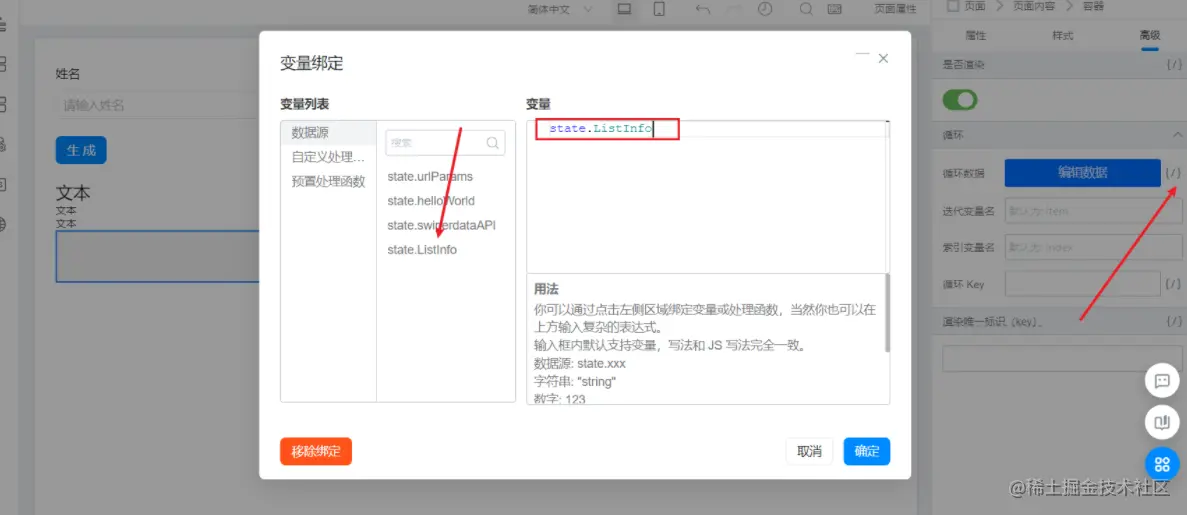Screen dimensions: 1187x515
Task: Click the toolbar search magnifier icon
Action: 805,9
